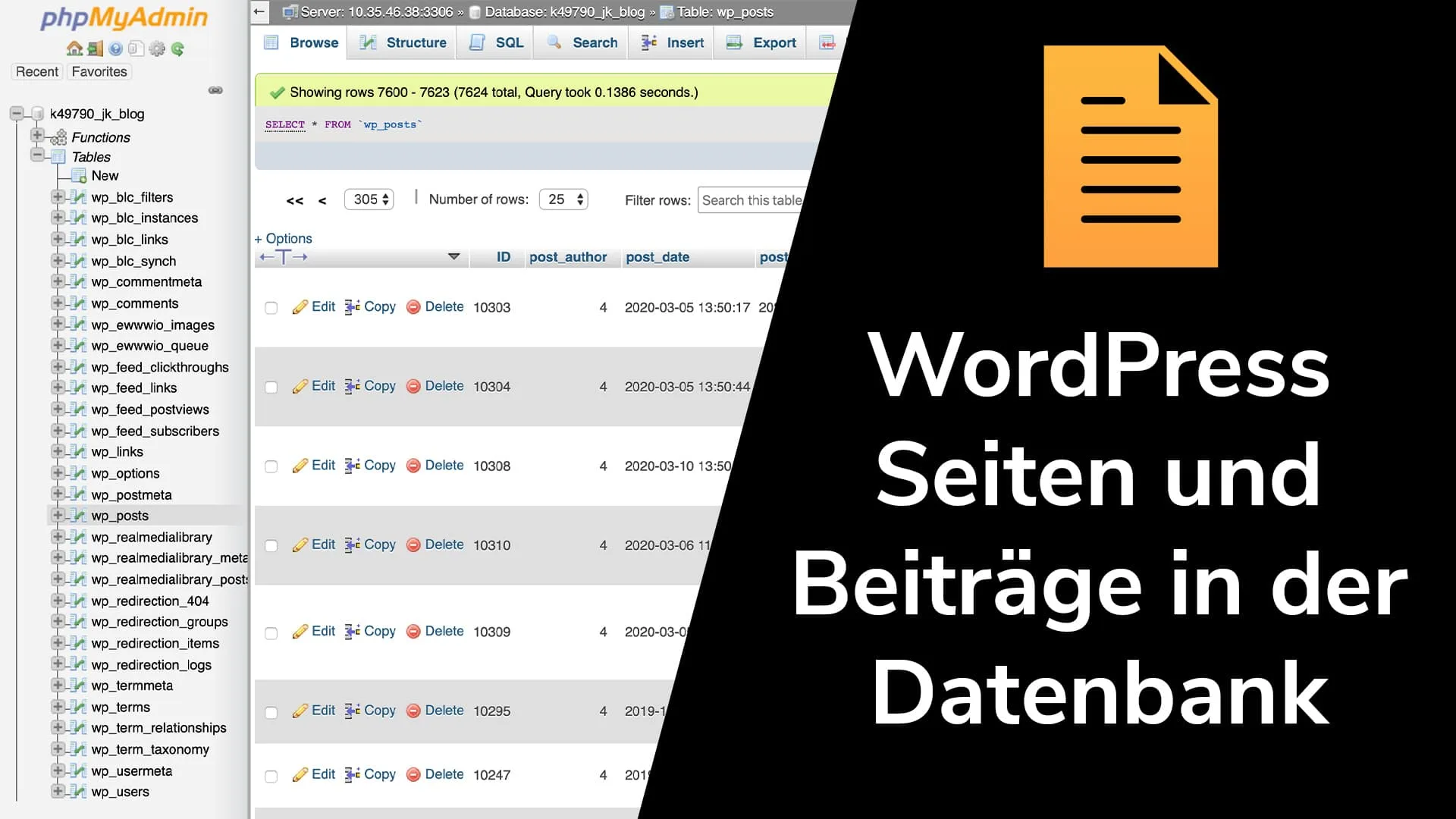Click pencil Edit icon for row 10303

point(300,307)
